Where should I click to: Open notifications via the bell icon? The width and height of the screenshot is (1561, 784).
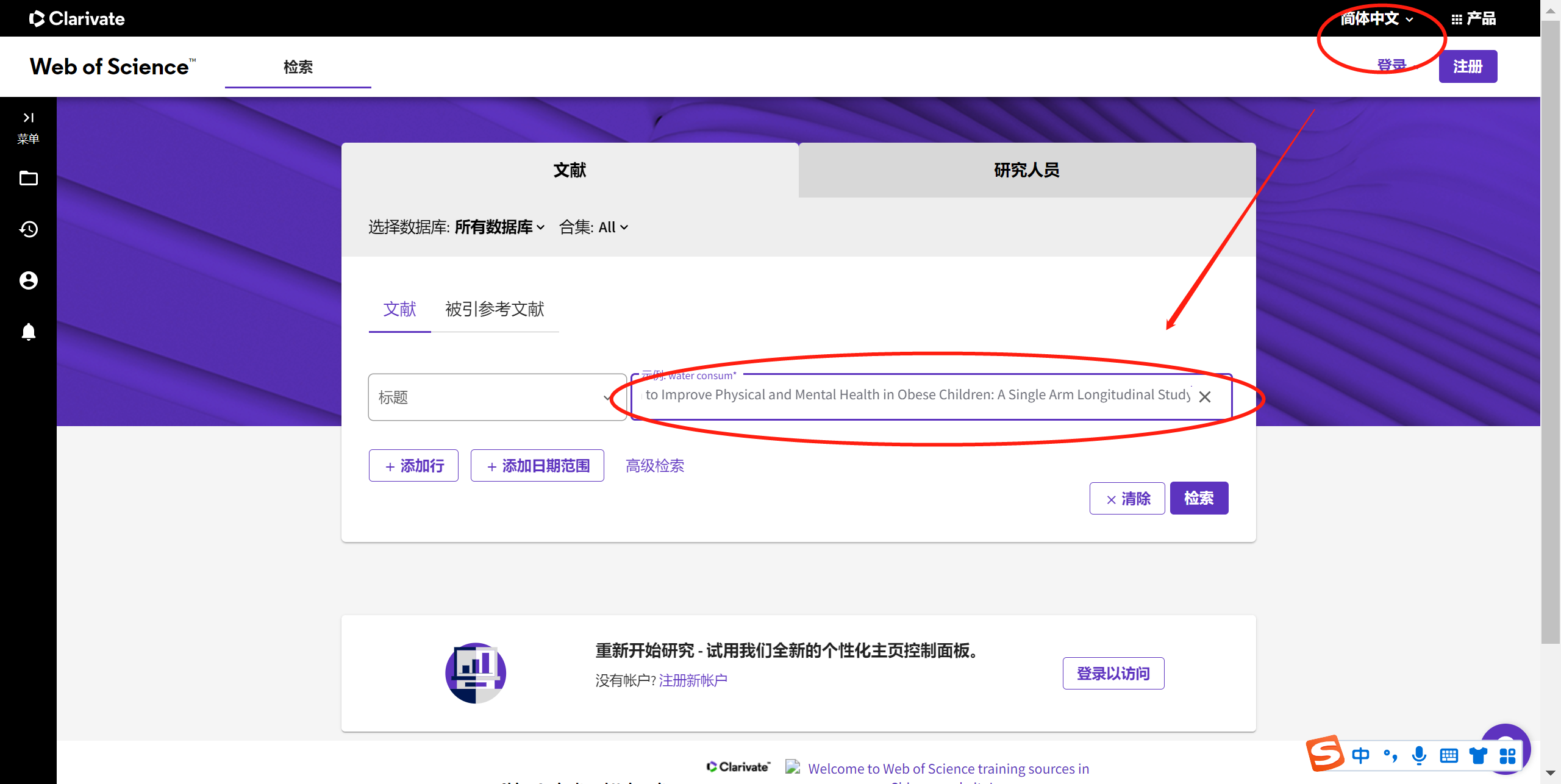[x=28, y=332]
